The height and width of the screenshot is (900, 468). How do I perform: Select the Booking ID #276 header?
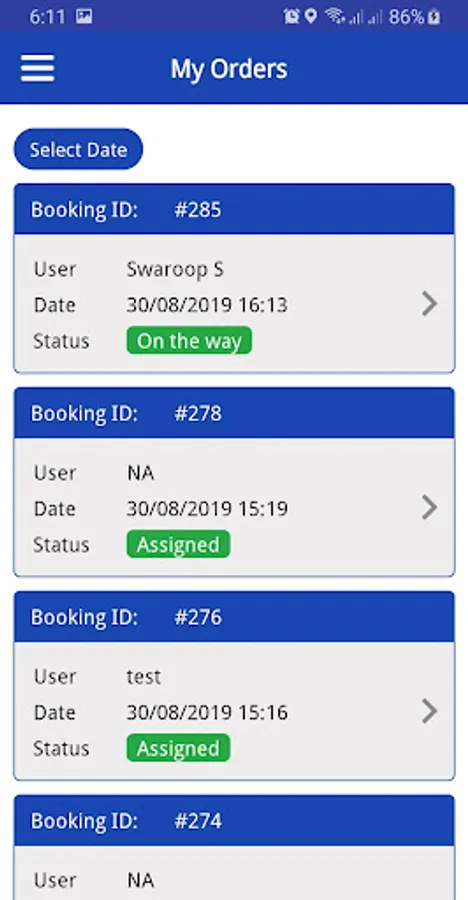[234, 616]
